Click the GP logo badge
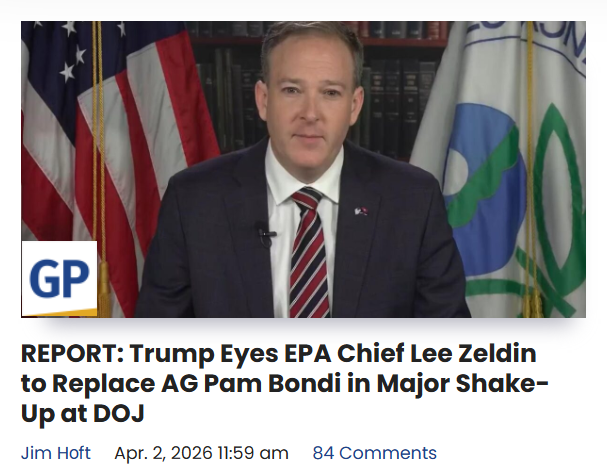 pyautogui.click(x=60, y=279)
